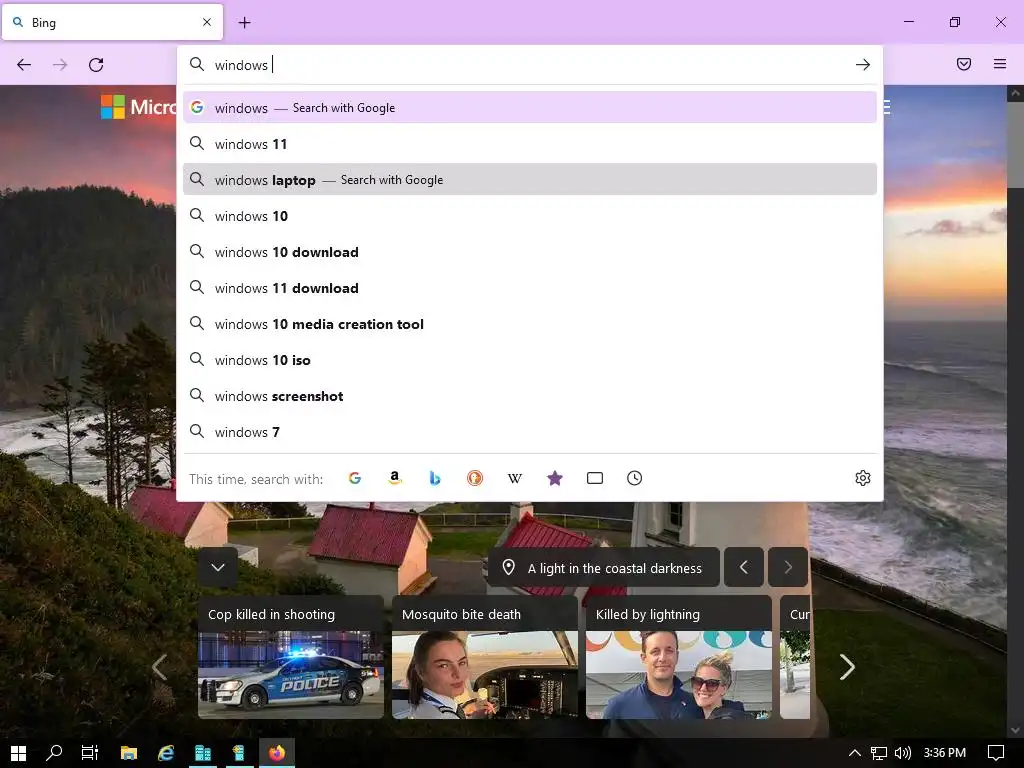
Task: Select the Bing tab
Action: coord(112,22)
